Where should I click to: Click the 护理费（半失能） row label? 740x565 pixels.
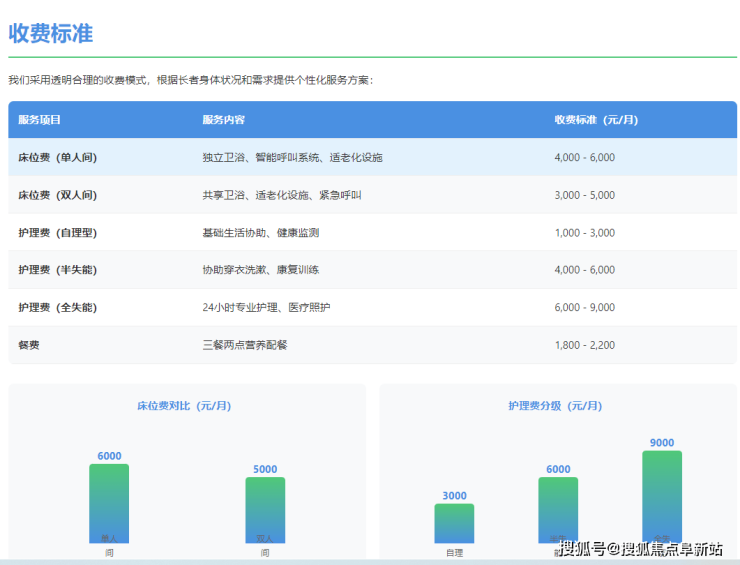click(x=58, y=270)
